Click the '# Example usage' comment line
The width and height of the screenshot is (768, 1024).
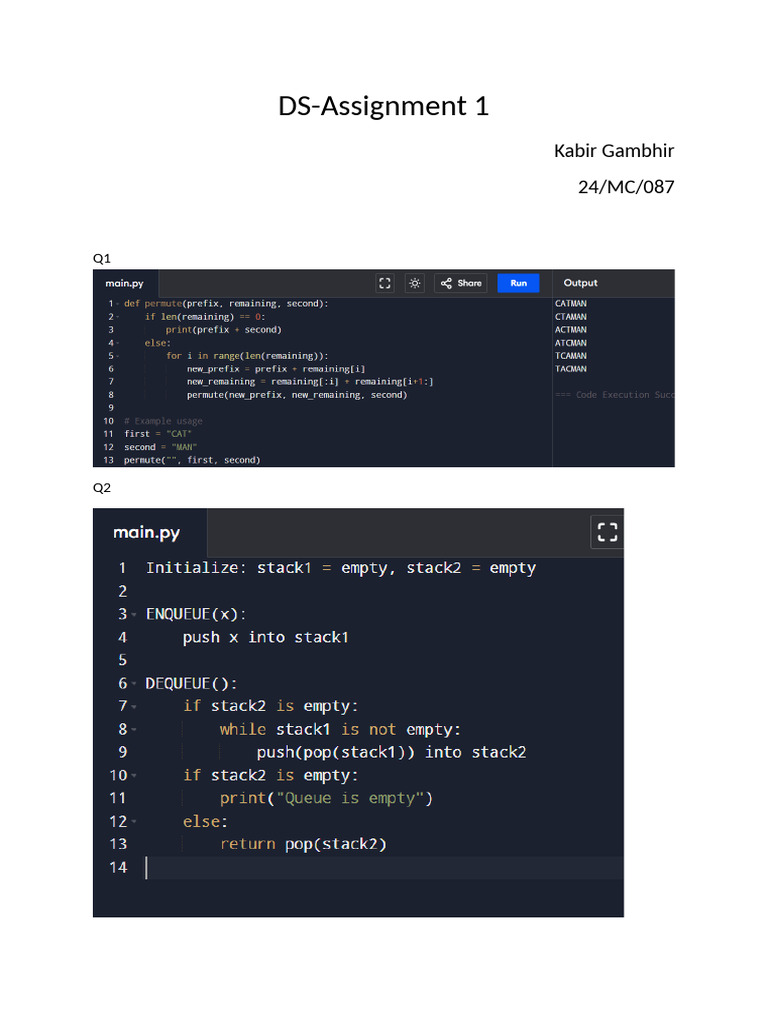point(163,421)
